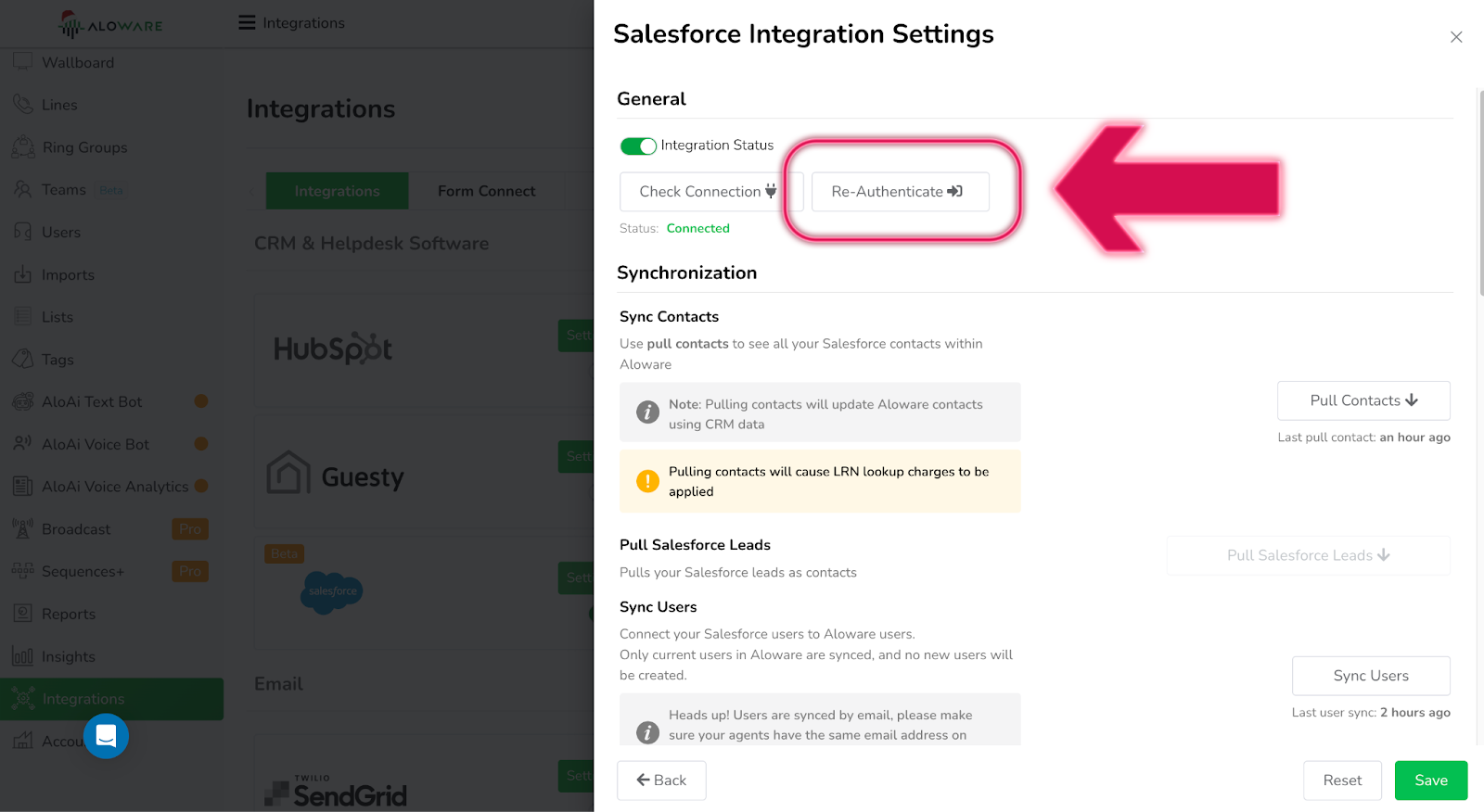Viewport: 1484px width, 812px height.
Task: Click the Re-Authenticate button
Action: pyautogui.click(x=900, y=192)
